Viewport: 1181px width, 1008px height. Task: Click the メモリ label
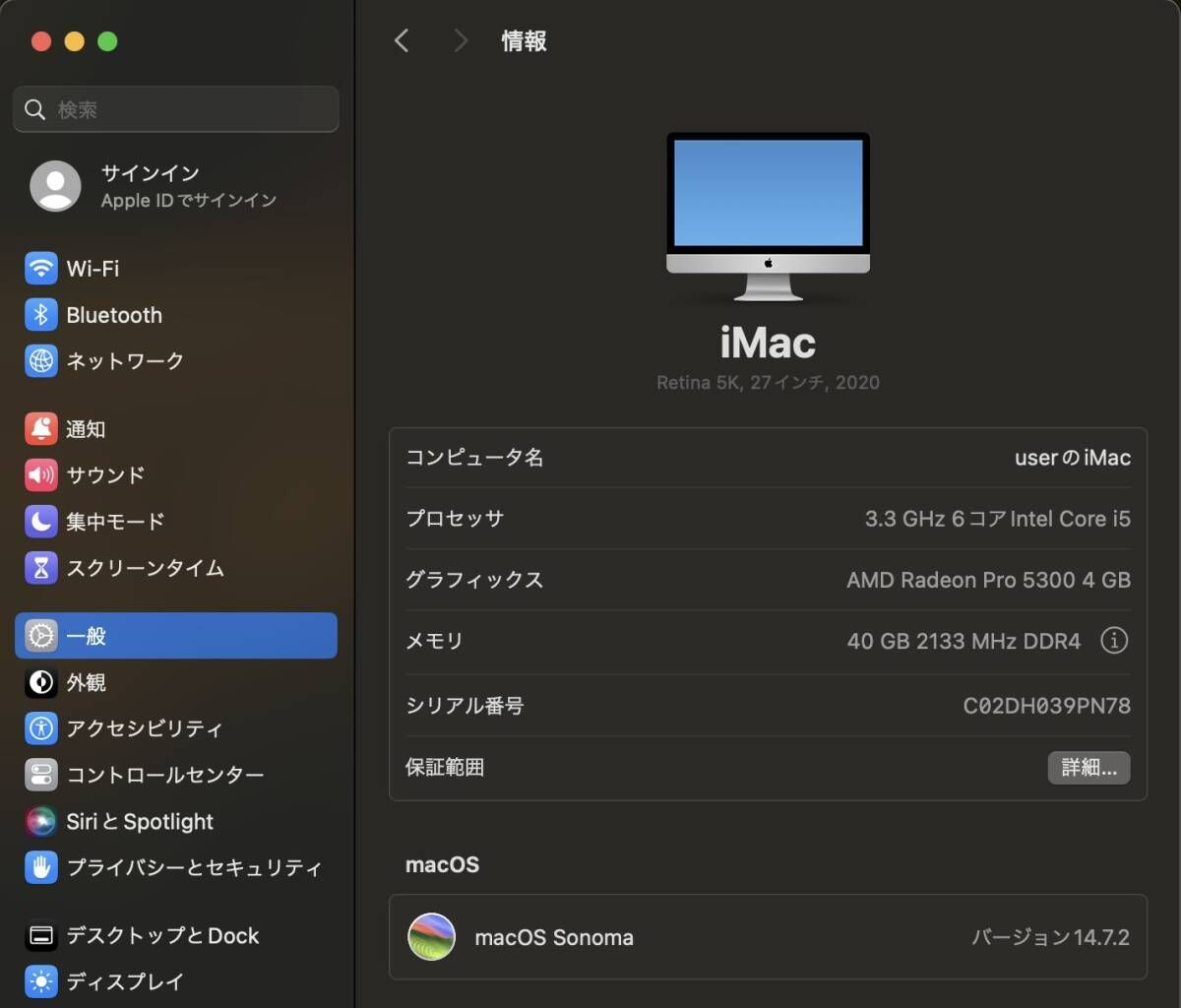[434, 641]
